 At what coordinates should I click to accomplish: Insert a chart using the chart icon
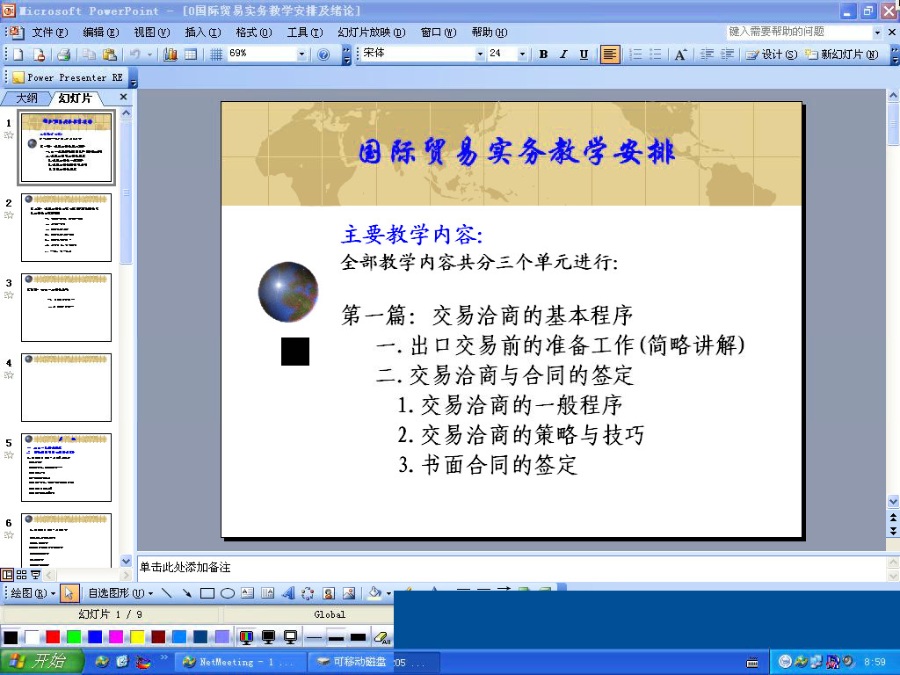(x=170, y=55)
